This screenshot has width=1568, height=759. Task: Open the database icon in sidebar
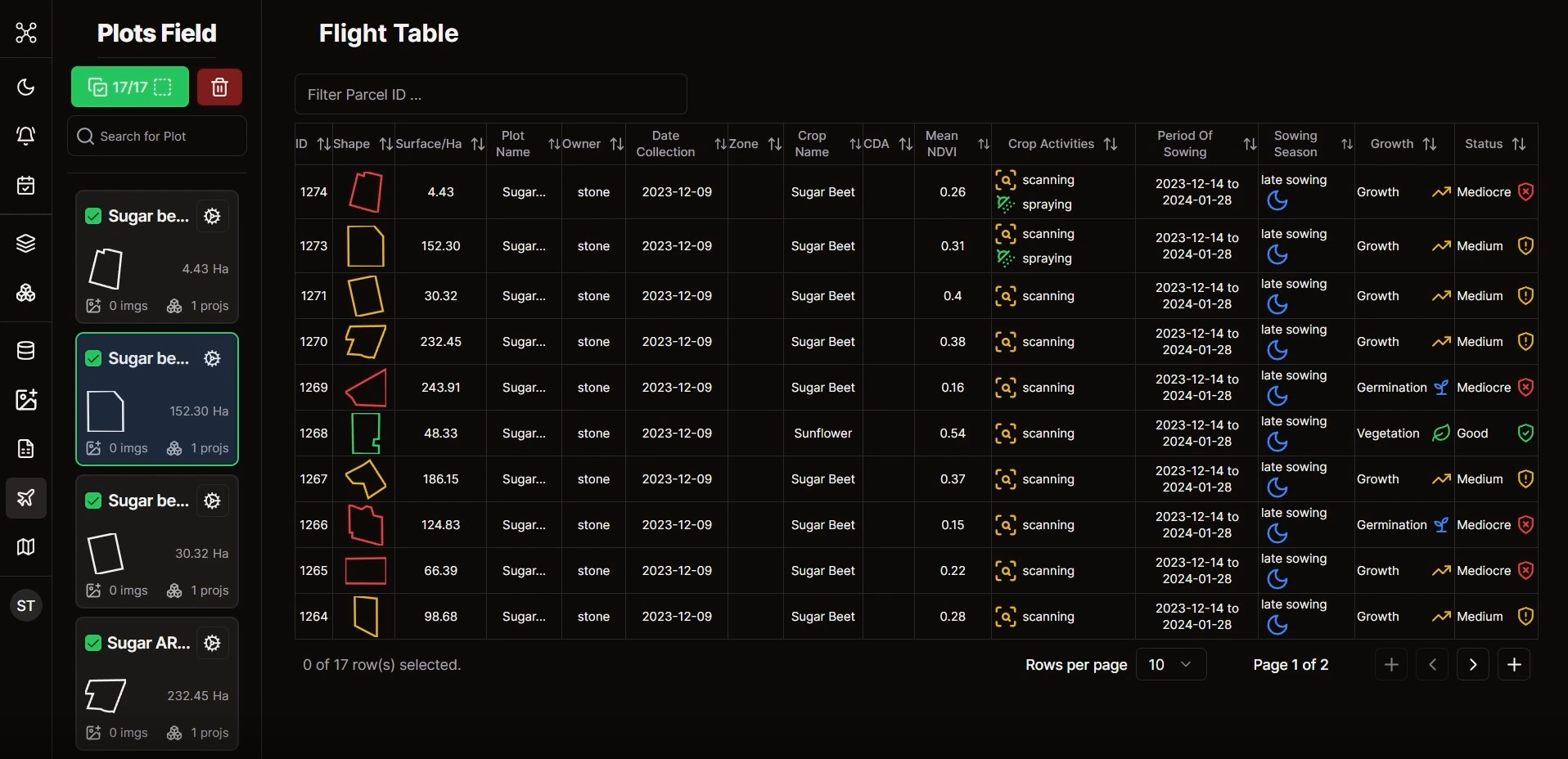coord(26,351)
